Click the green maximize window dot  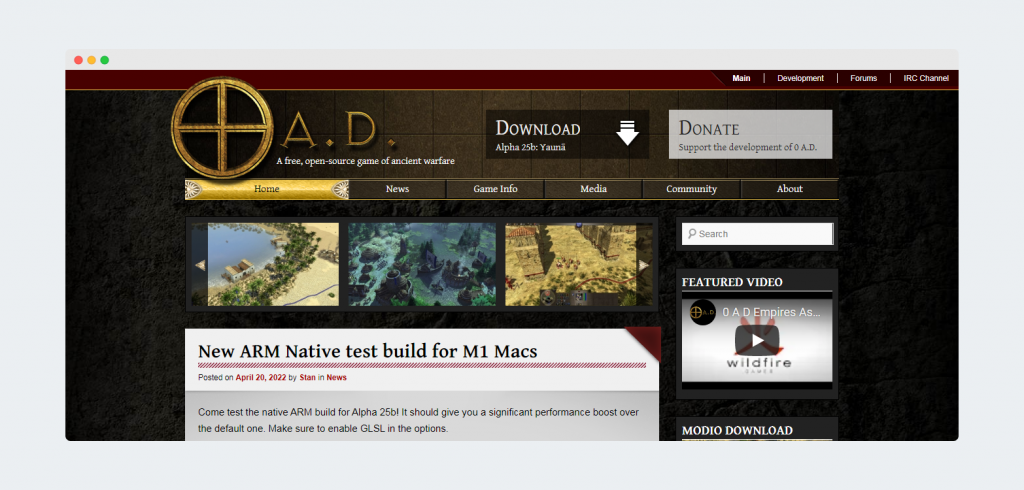tap(104, 60)
